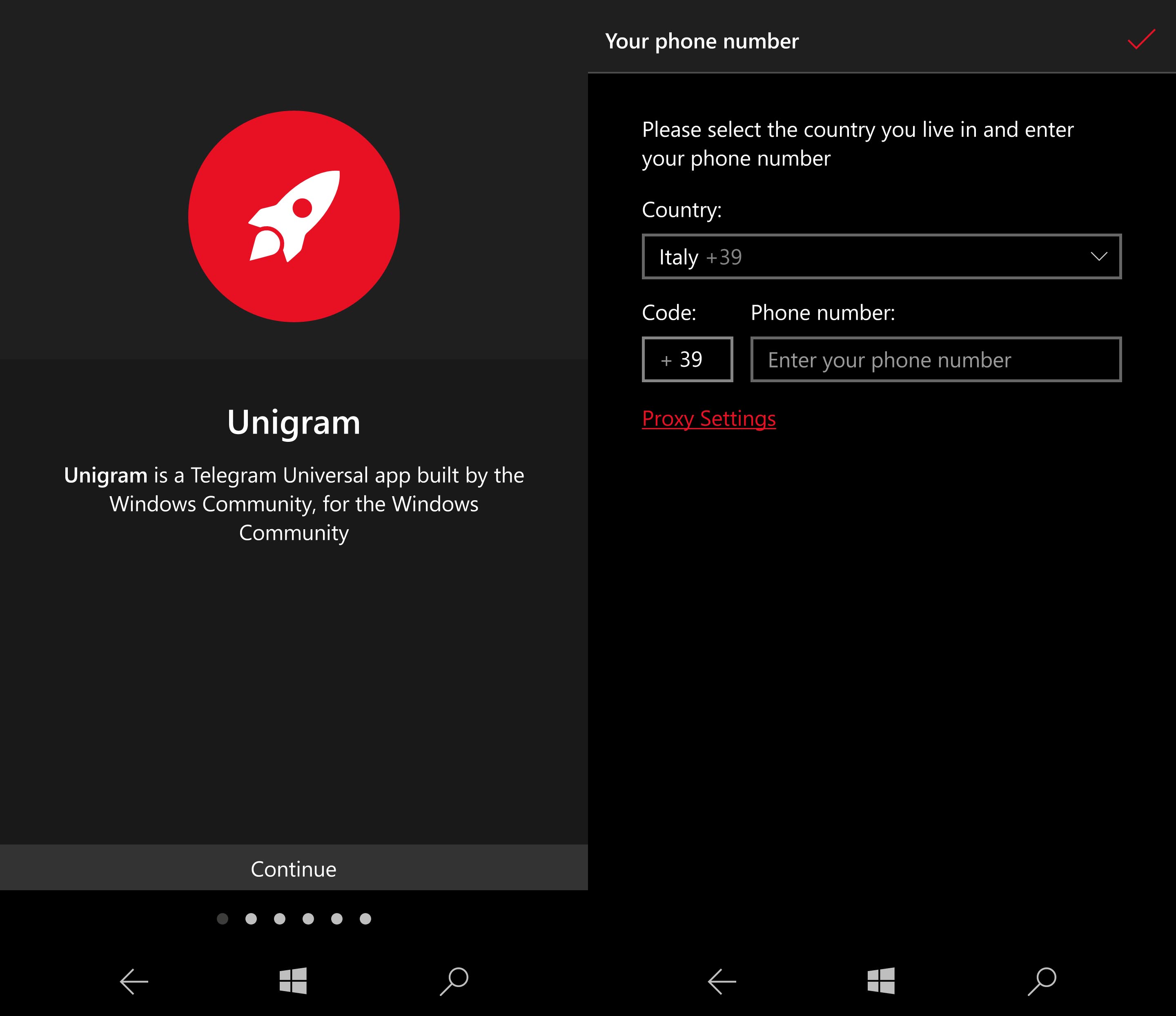This screenshot has height=1016, width=1176.
Task: Jump to the fourth intro page dot
Action: (308, 919)
